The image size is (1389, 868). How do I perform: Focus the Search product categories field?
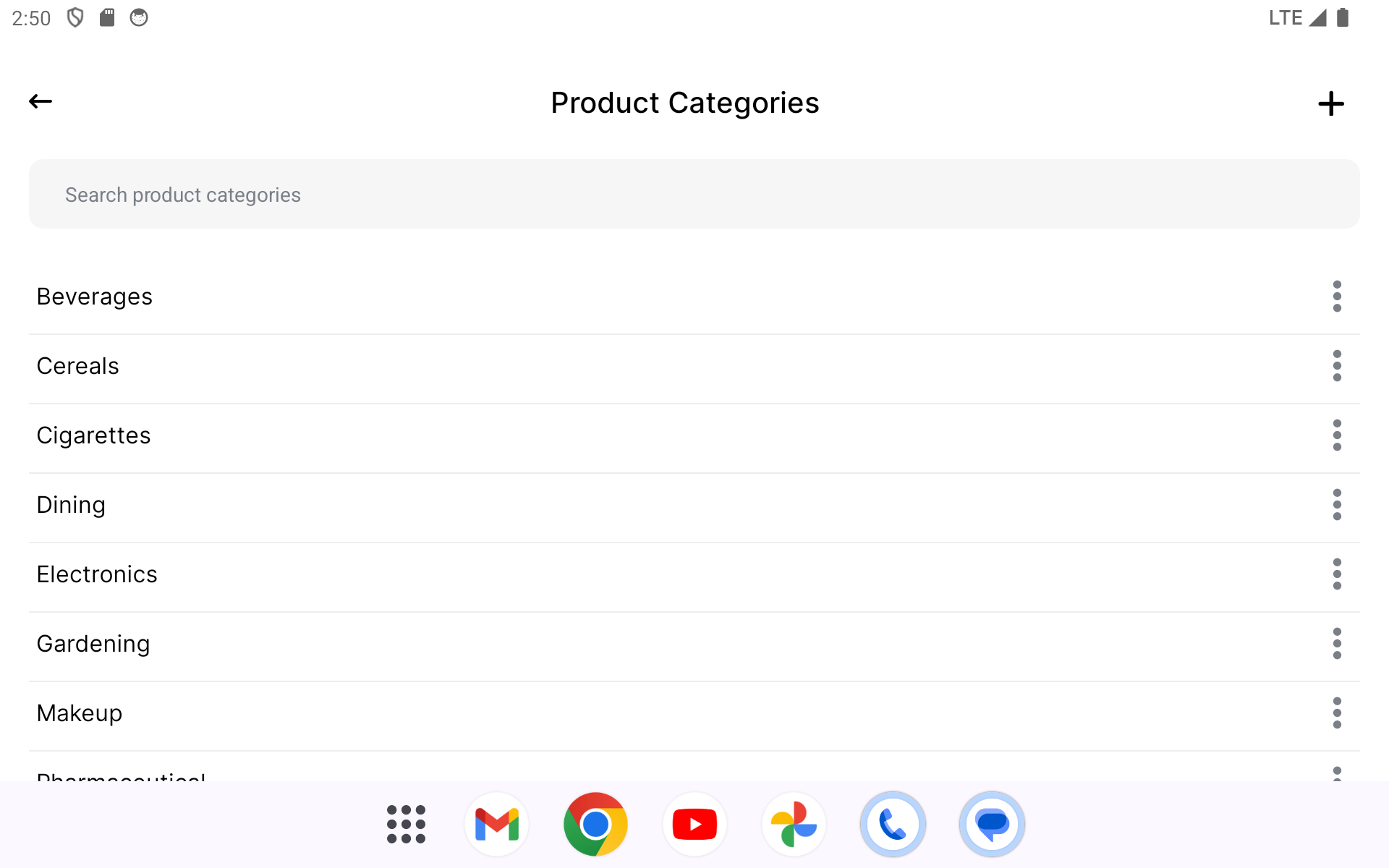(x=693, y=195)
